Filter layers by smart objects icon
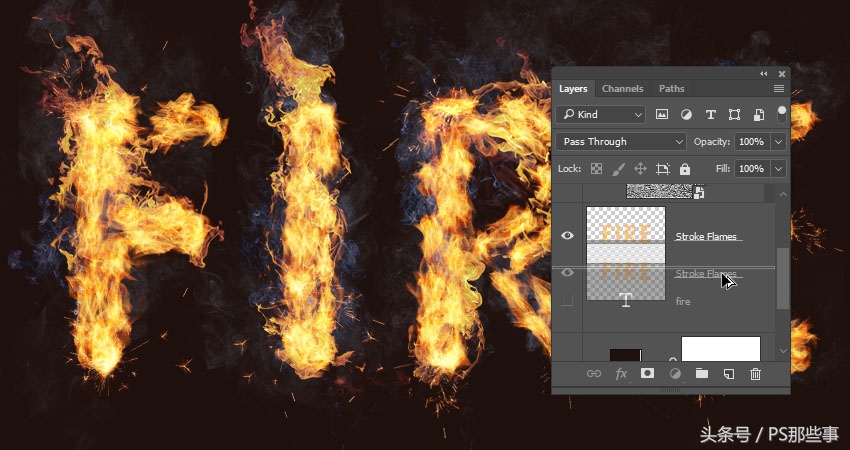Image resolution: width=850 pixels, height=450 pixels. coord(759,114)
